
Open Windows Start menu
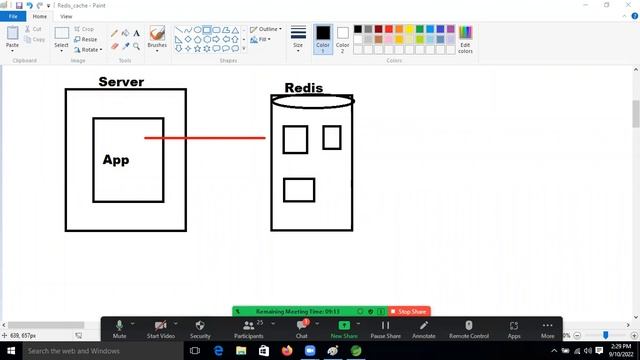tap(11, 351)
